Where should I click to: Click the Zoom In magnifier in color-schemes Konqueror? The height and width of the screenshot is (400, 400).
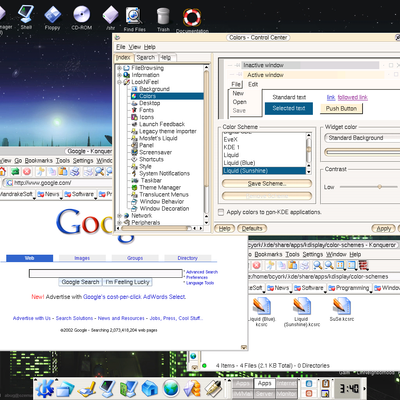pyautogui.click(x=317, y=265)
